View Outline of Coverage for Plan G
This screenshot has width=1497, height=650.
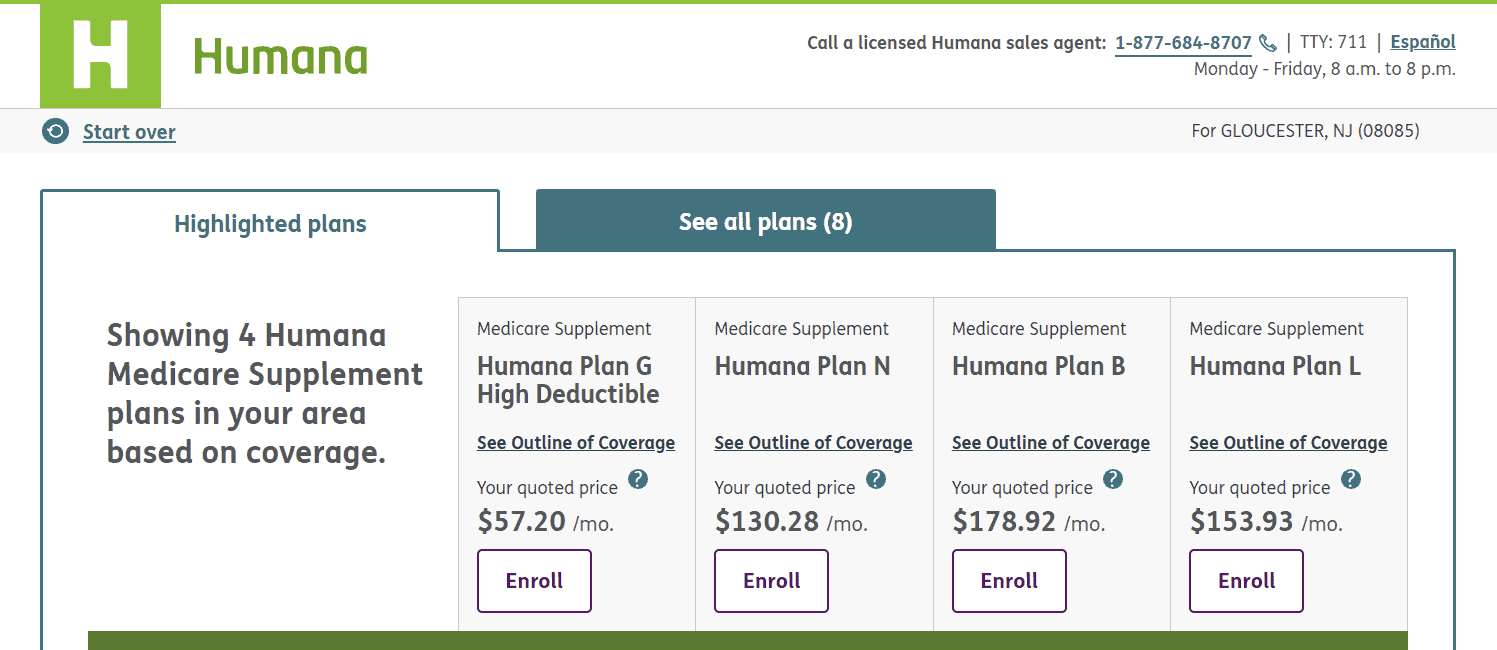point(576,443)
